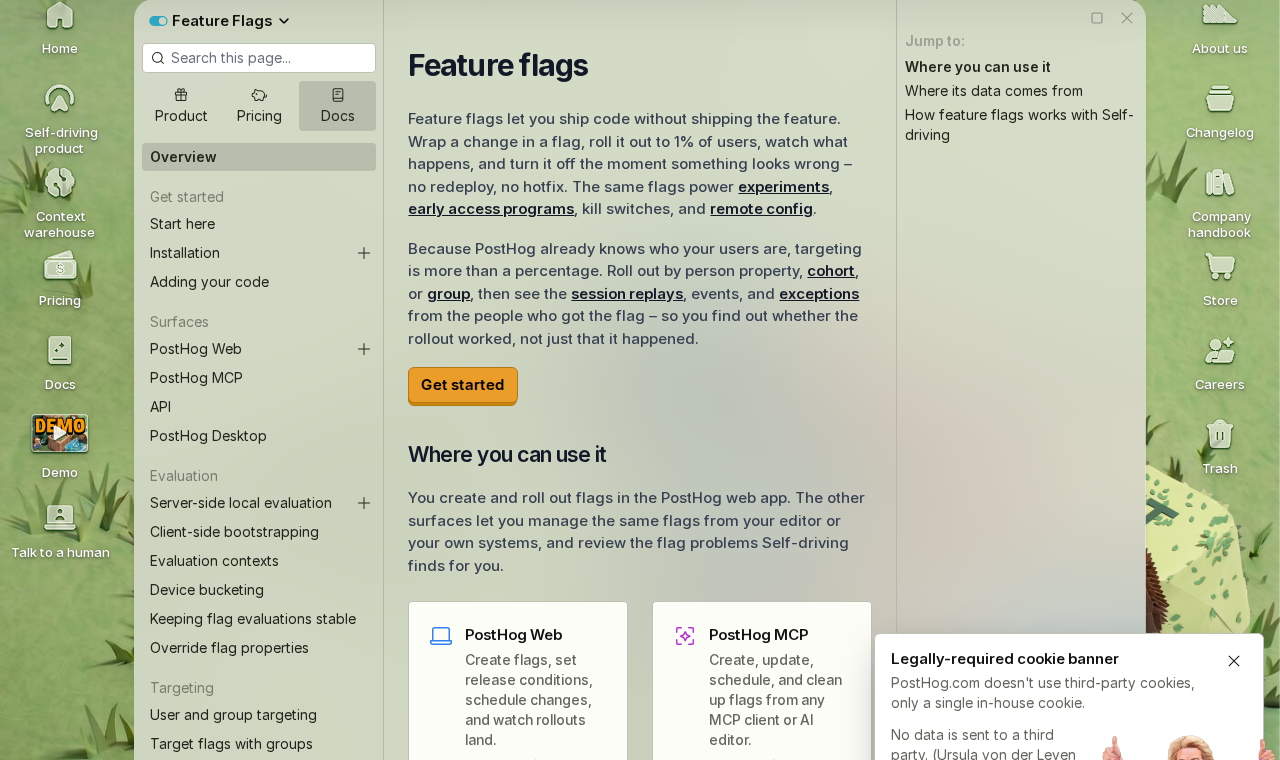Screen dimensions: 1280x760
Task: Play the Demo thumbnail
Action: 60,433
